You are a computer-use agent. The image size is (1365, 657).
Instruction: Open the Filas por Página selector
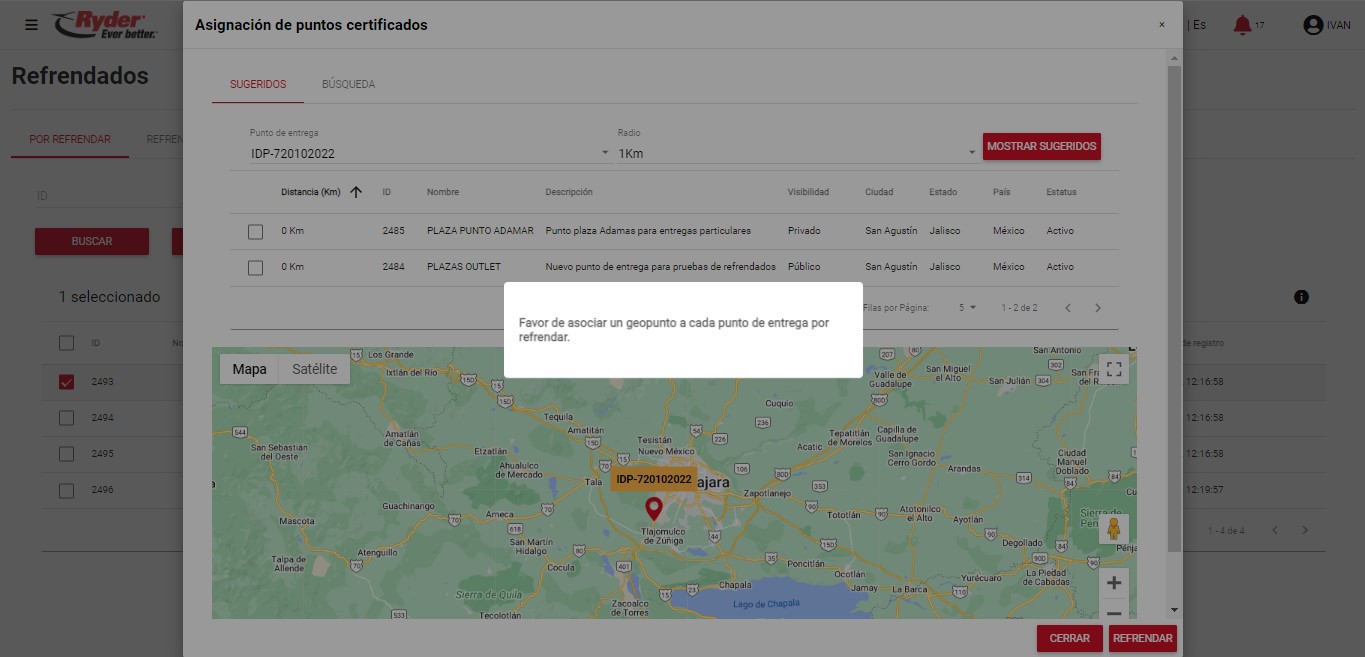coord(967,308)
